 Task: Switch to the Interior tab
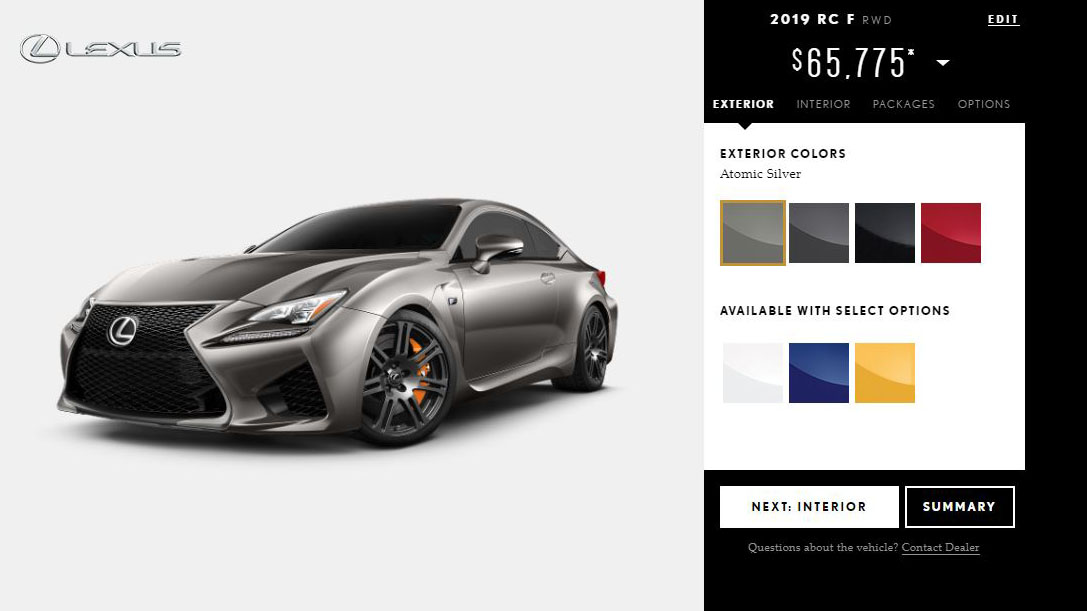click(x=823, y=104)
